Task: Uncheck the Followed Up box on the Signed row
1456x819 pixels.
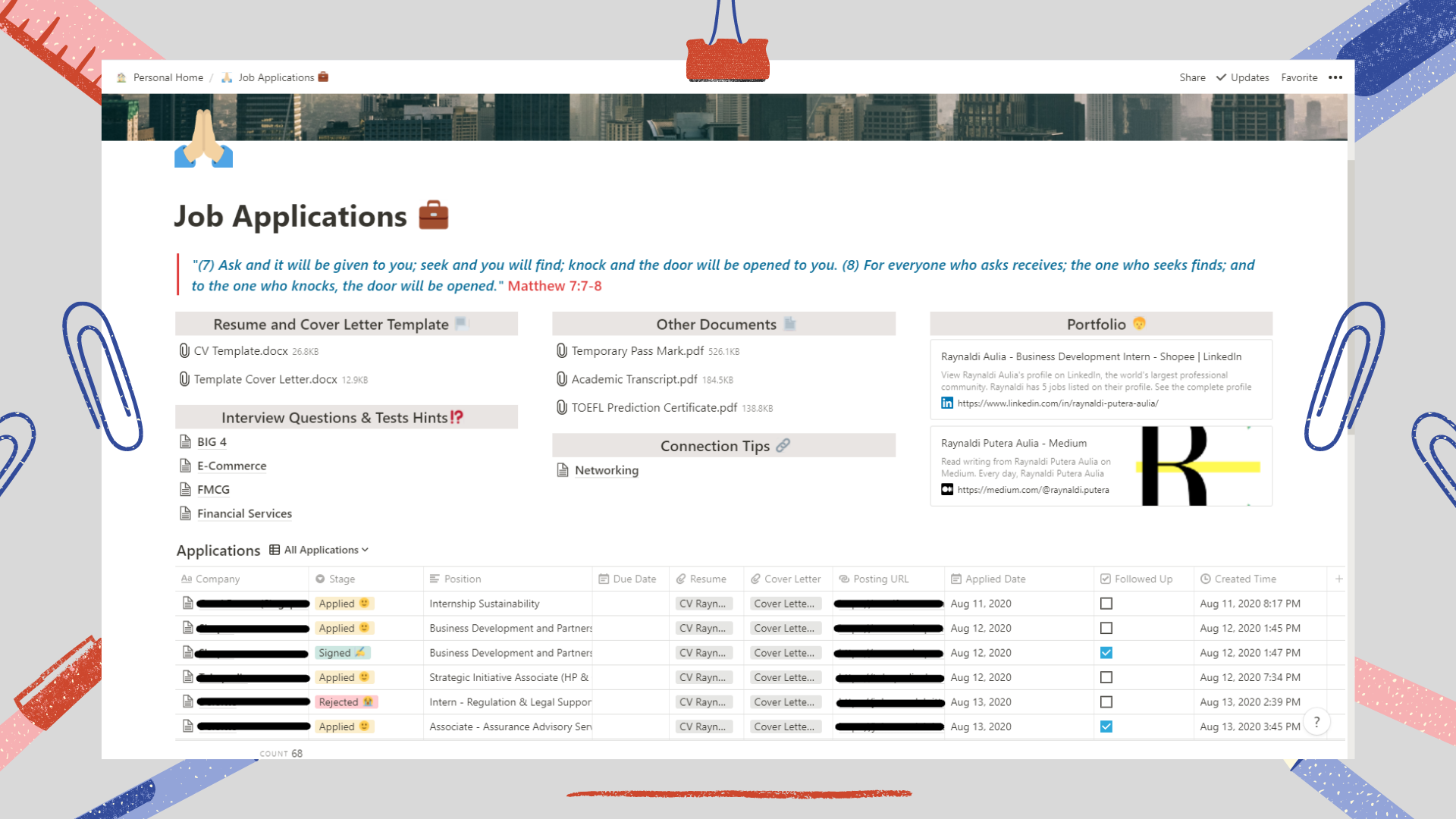Action: coord(1106,652)
